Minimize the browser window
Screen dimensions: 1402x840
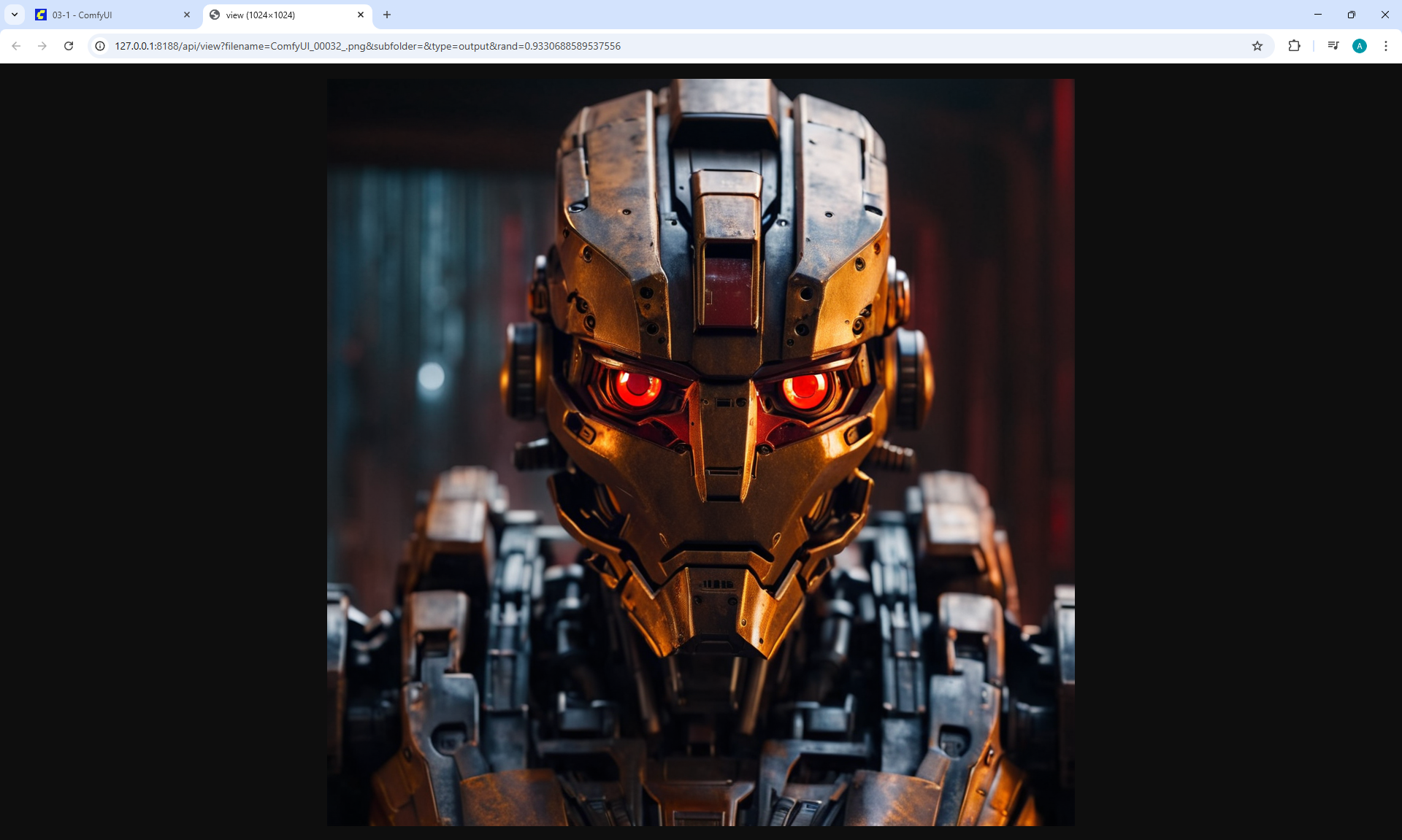point(1318,15)
